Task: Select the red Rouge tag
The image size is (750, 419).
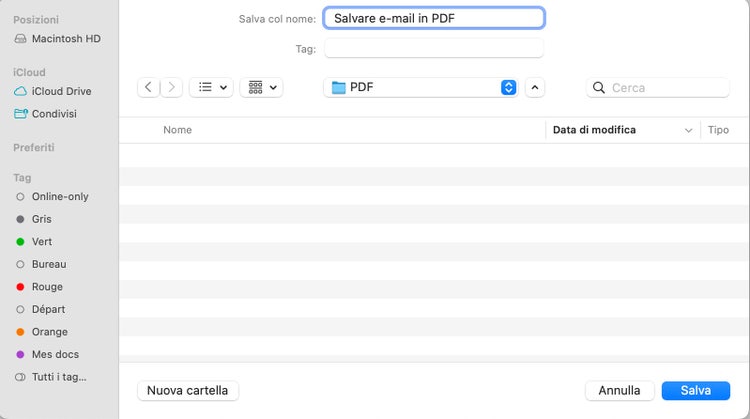Action: tap(47, 287)
